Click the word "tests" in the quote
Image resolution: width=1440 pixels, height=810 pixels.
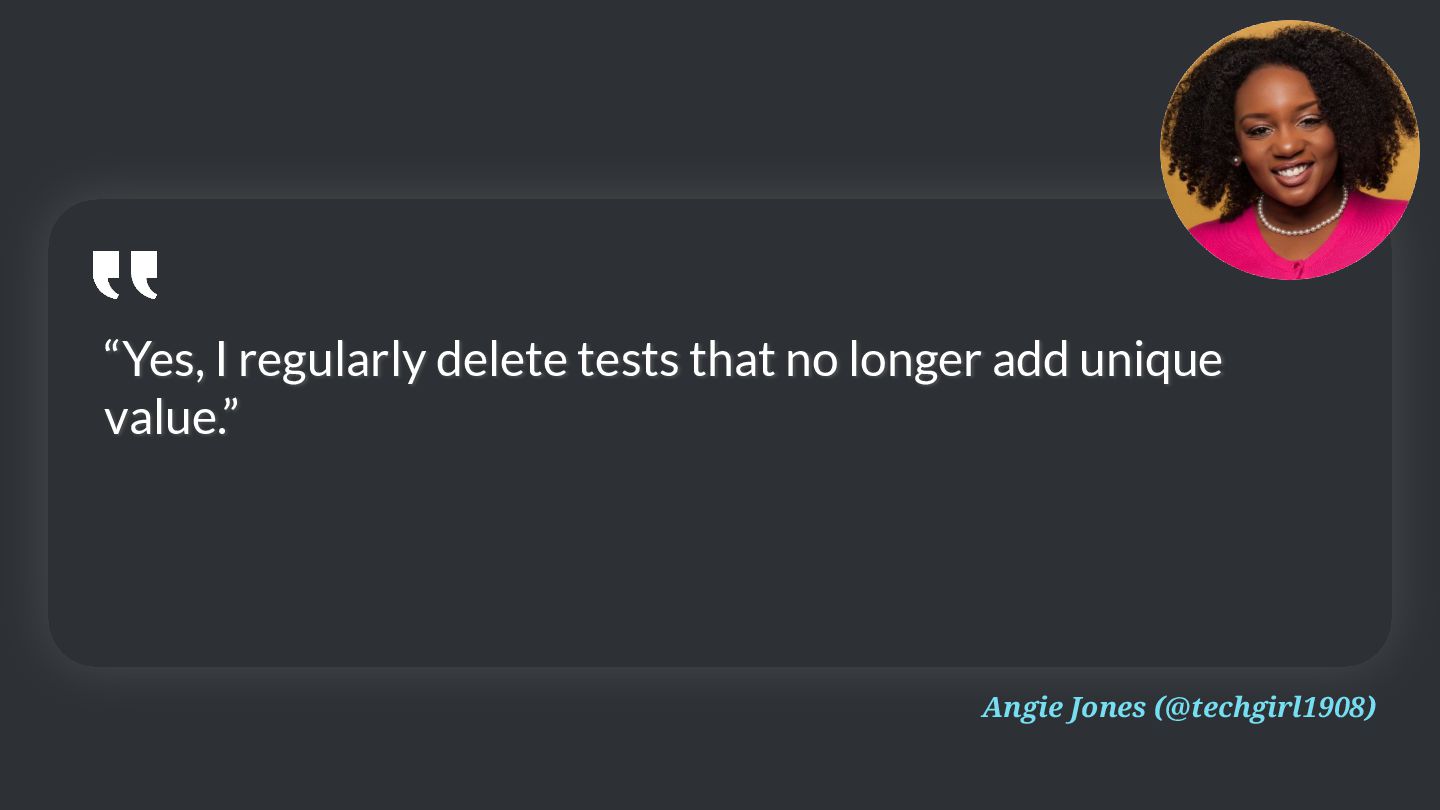pos(628,361)
